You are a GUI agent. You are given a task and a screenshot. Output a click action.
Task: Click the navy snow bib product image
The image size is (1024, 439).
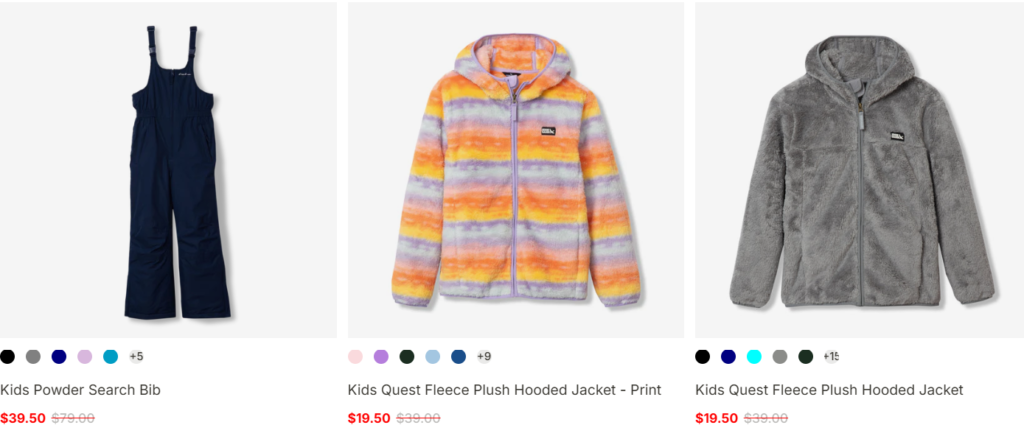click(x=168, y=170)
